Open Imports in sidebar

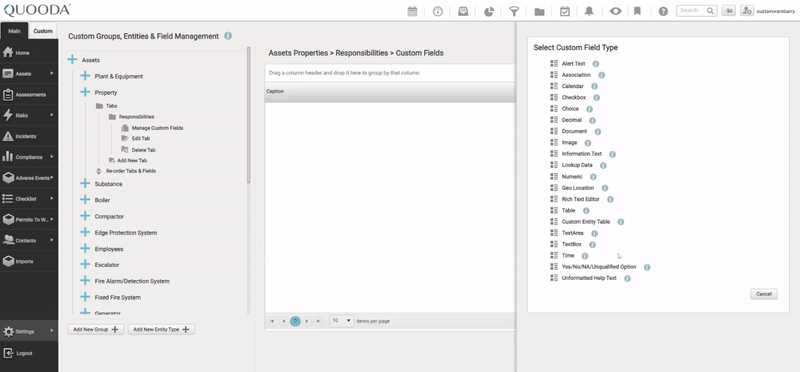(x=29, y=261)
